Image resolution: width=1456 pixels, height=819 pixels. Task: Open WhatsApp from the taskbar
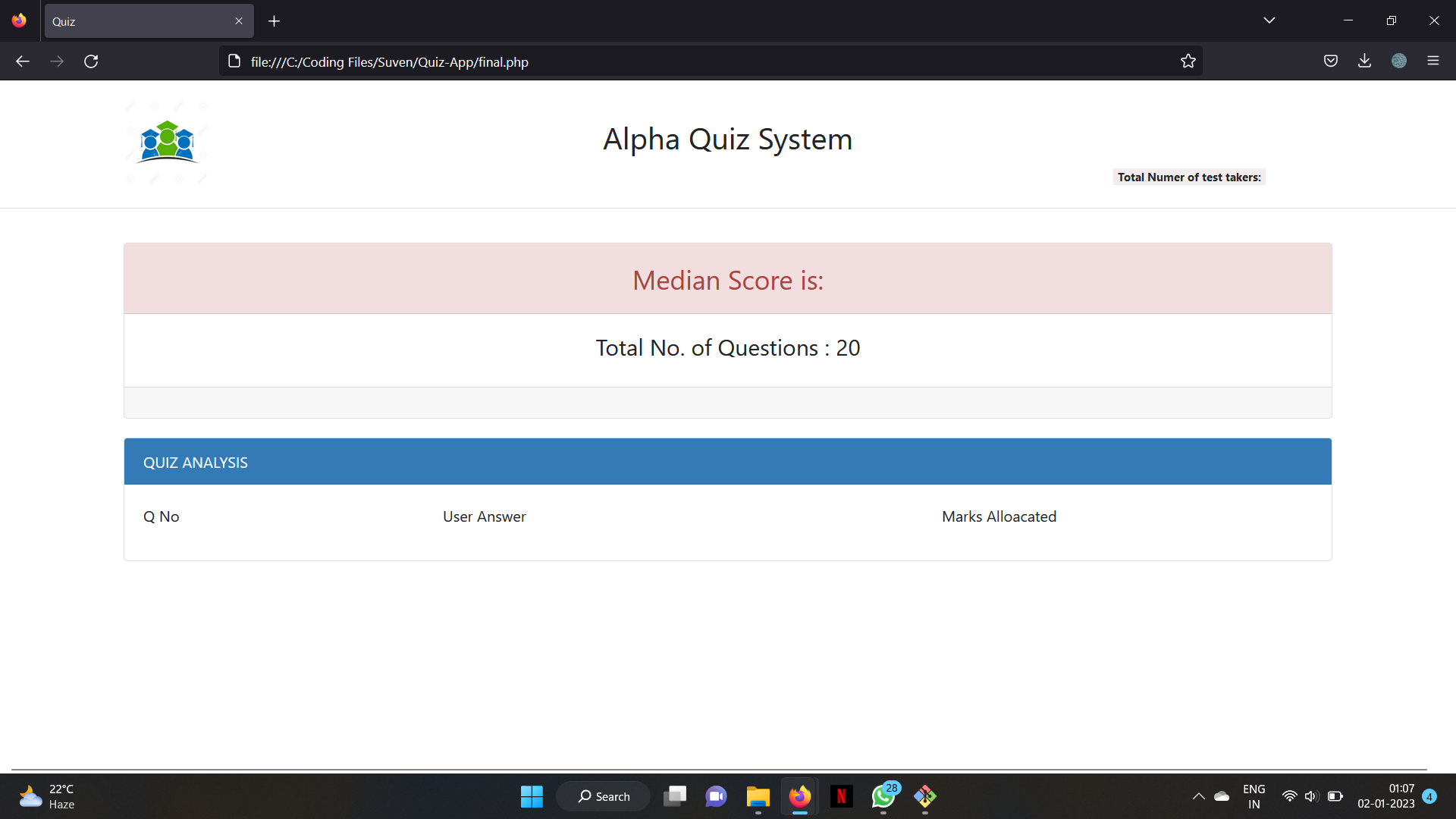pos(883,796)
